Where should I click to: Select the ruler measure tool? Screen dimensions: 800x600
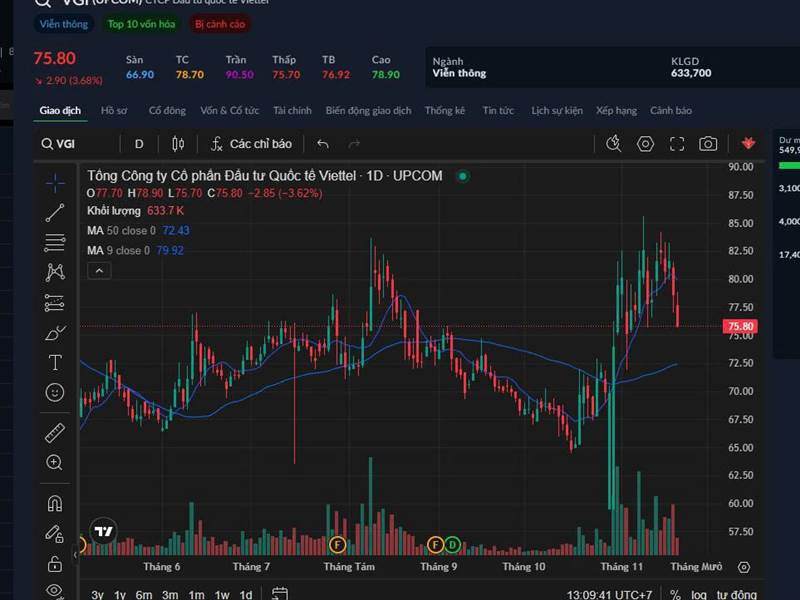pos(55,433)
